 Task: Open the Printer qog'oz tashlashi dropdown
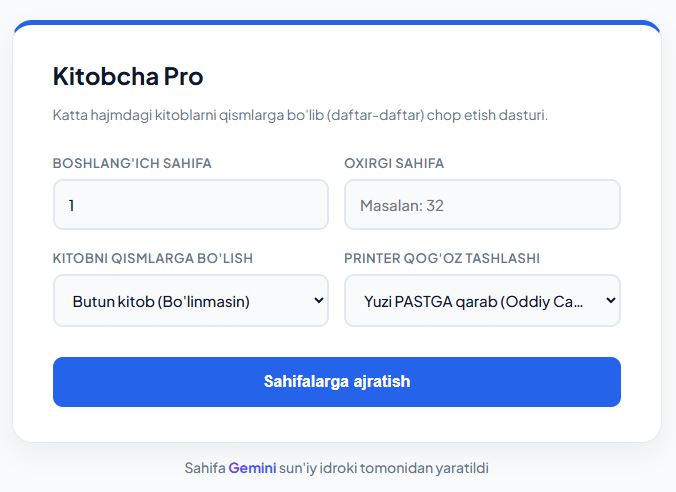482,300
